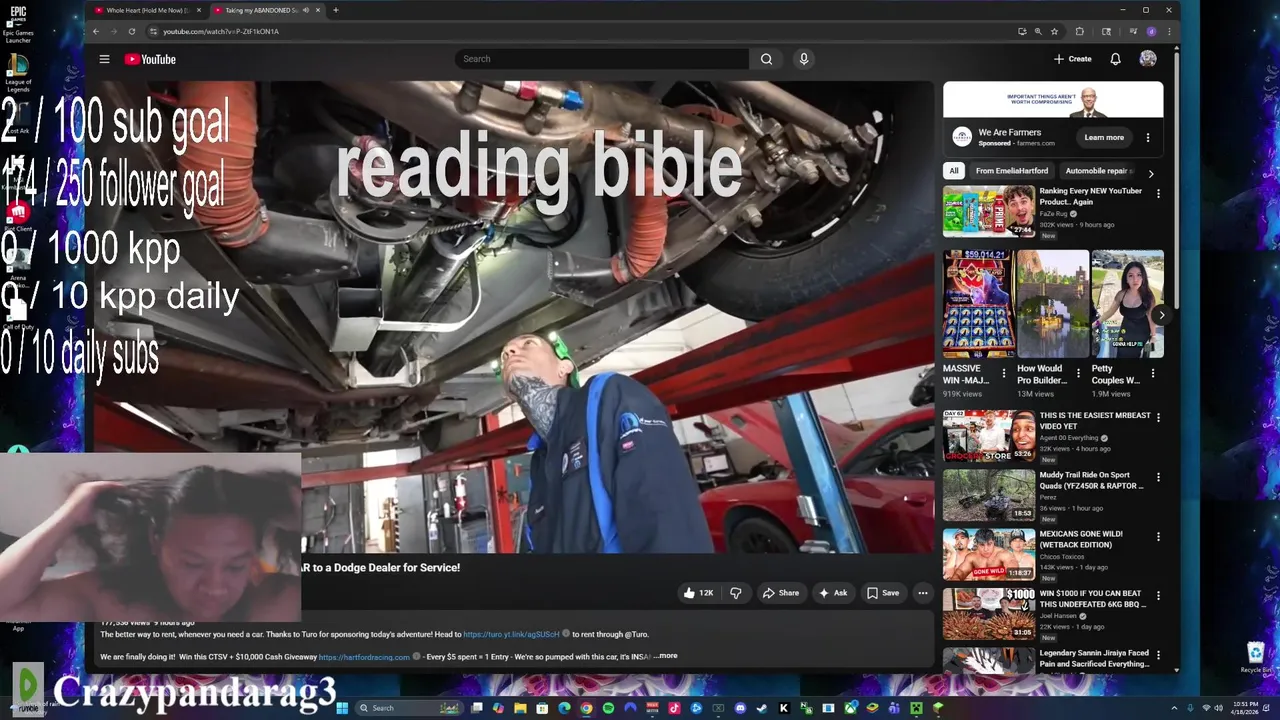Select the Automobile repair chip
This screenshot has height=720, width=1280.
tap(1099, 171)
